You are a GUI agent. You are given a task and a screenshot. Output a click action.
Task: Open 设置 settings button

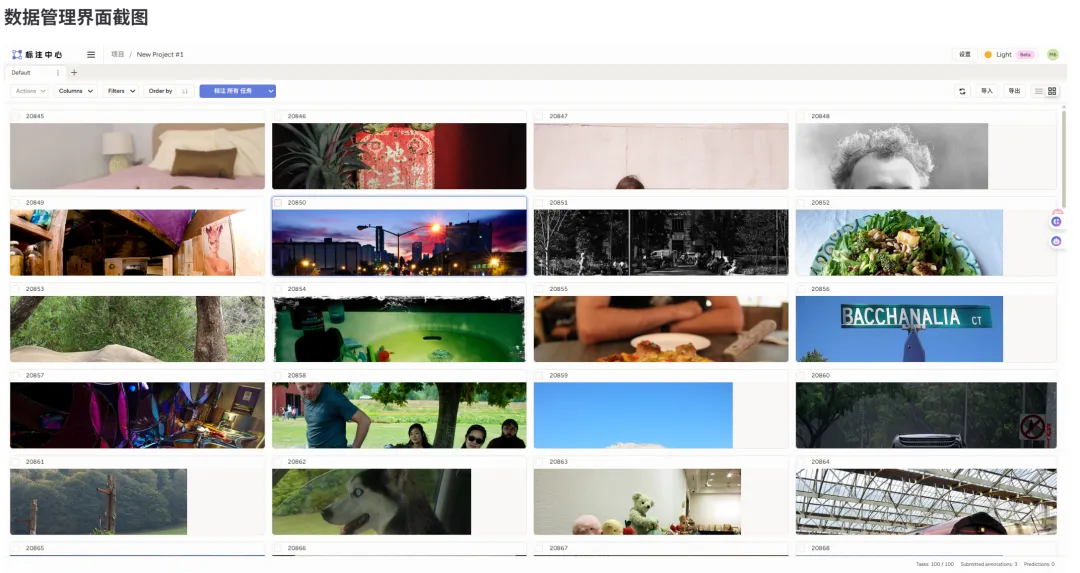tap(965, 54)
